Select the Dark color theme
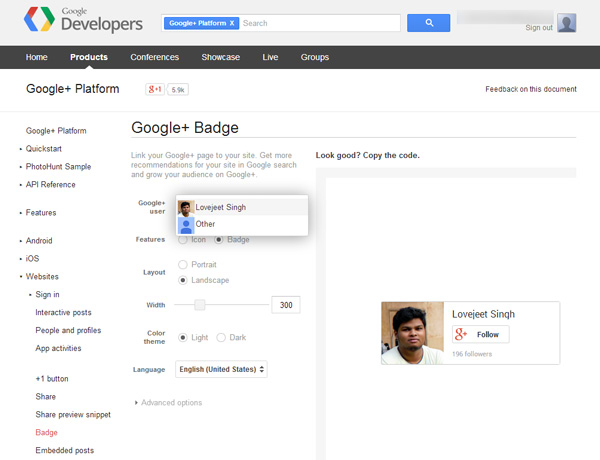Viewport: 600px width, 460px height. click(x=221, y=338)
